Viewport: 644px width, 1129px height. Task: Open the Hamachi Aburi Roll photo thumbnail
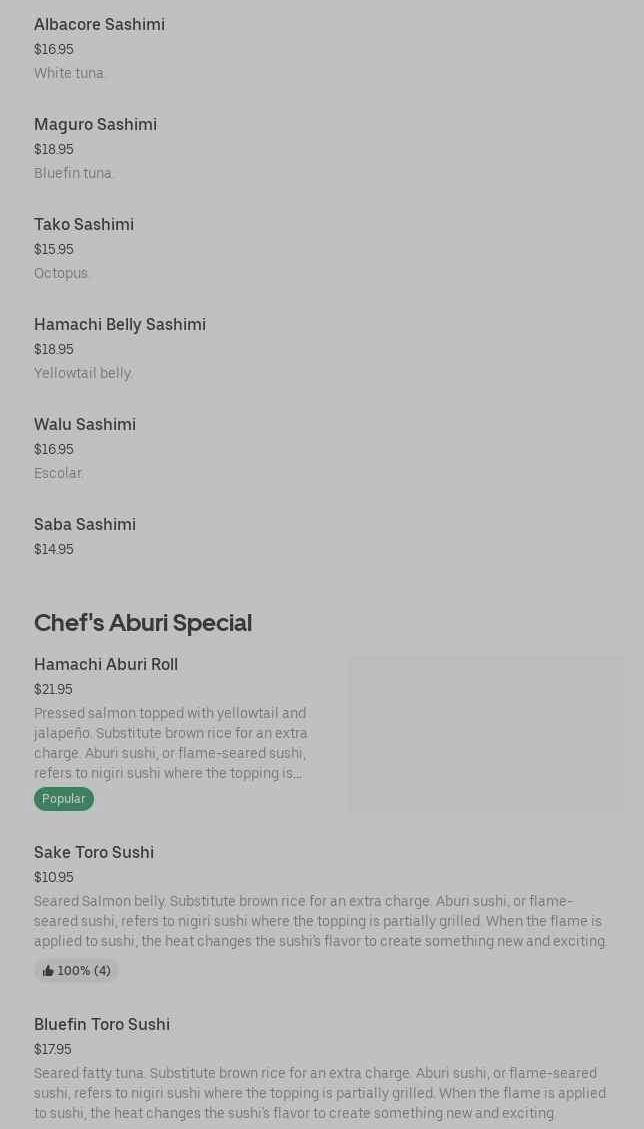coord(486,733)
